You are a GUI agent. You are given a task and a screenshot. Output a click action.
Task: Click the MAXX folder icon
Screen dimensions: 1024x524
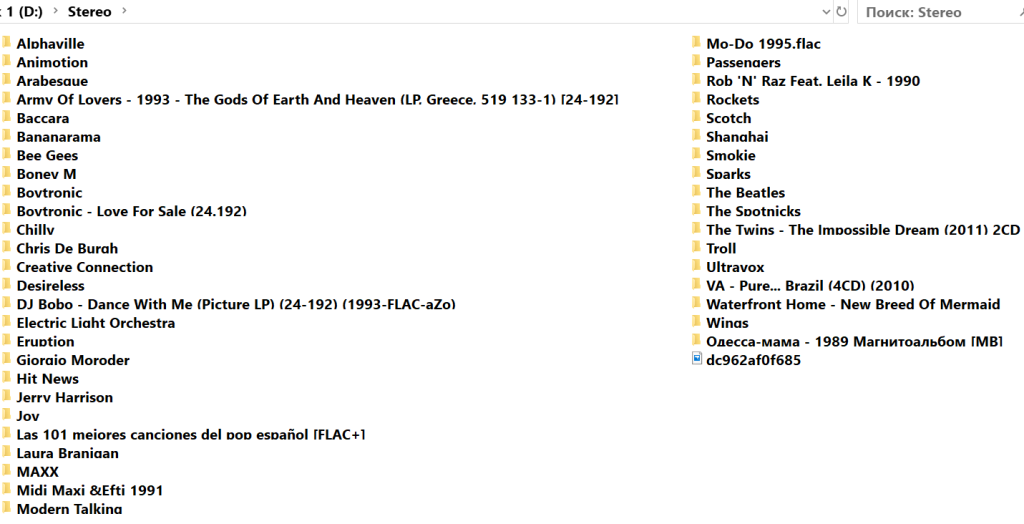point(6,471)
